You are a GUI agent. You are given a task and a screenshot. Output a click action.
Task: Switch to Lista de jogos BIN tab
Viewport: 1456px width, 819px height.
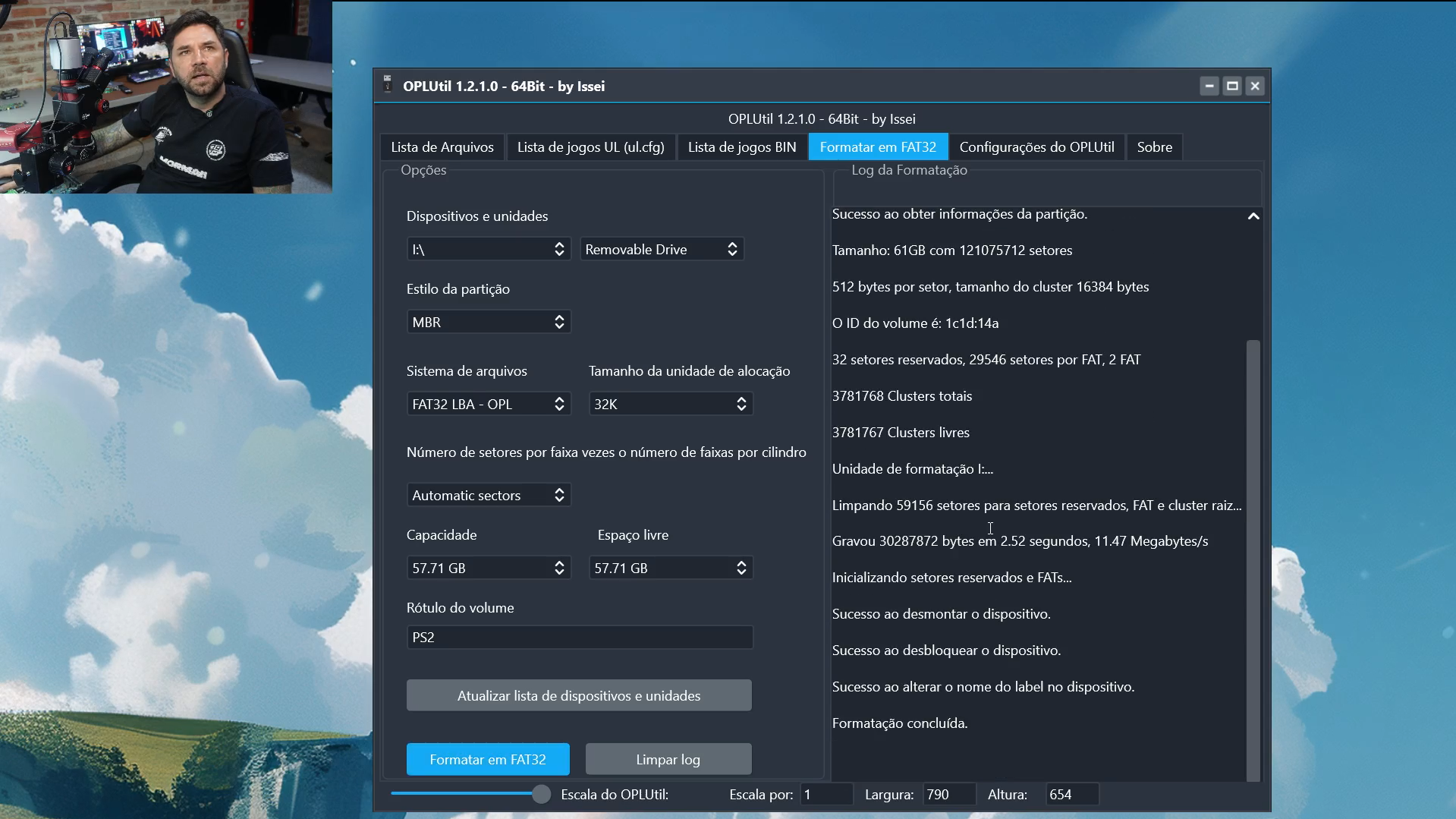pos(742,146)
